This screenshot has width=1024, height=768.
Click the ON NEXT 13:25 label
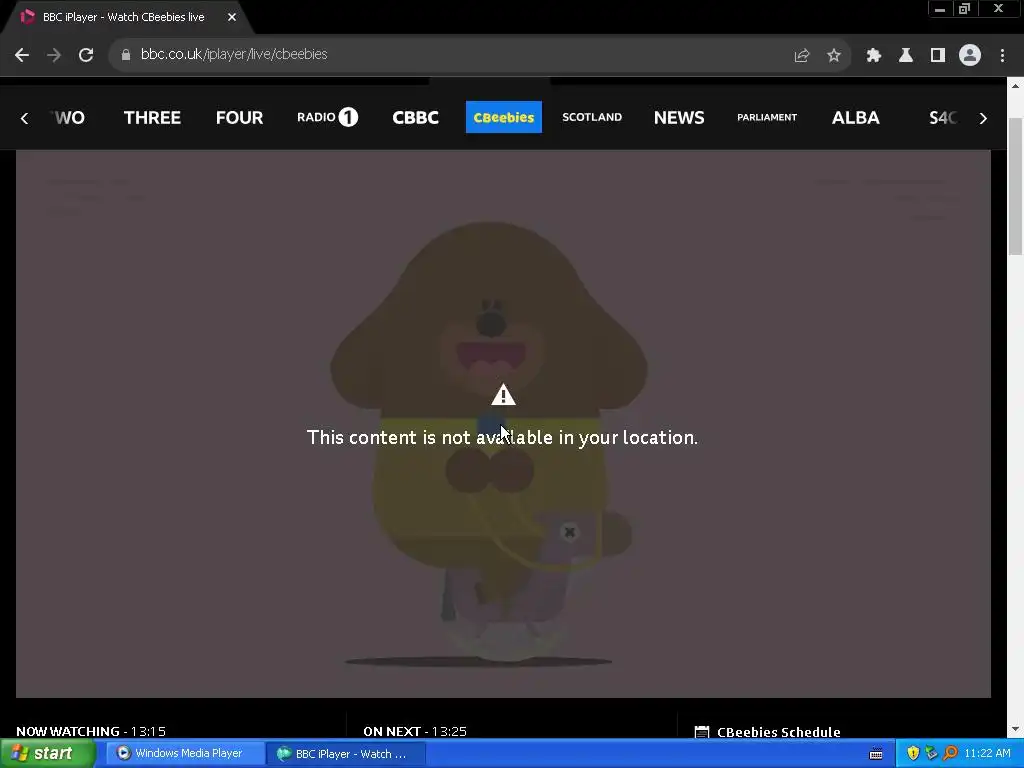[415, 731]
